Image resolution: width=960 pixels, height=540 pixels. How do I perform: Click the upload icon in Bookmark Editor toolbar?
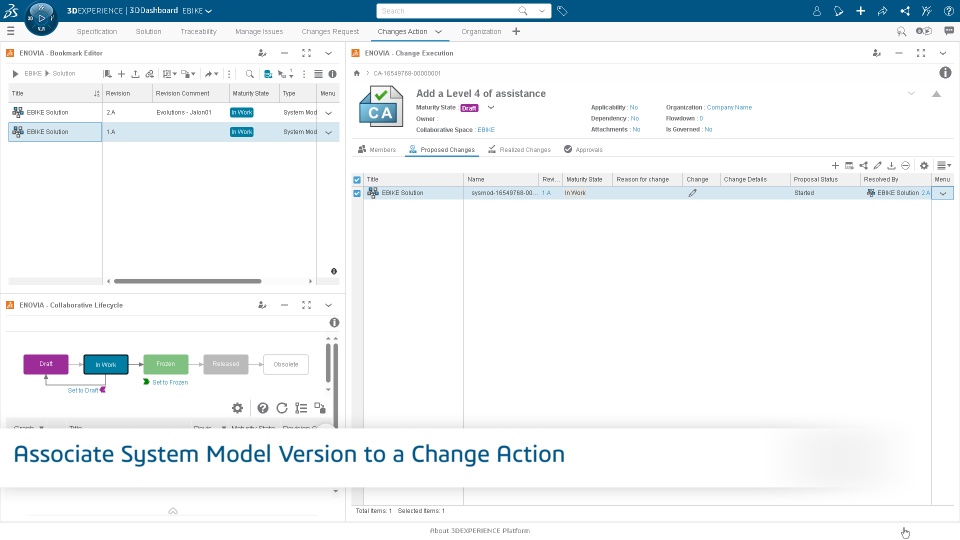point(135,74)
